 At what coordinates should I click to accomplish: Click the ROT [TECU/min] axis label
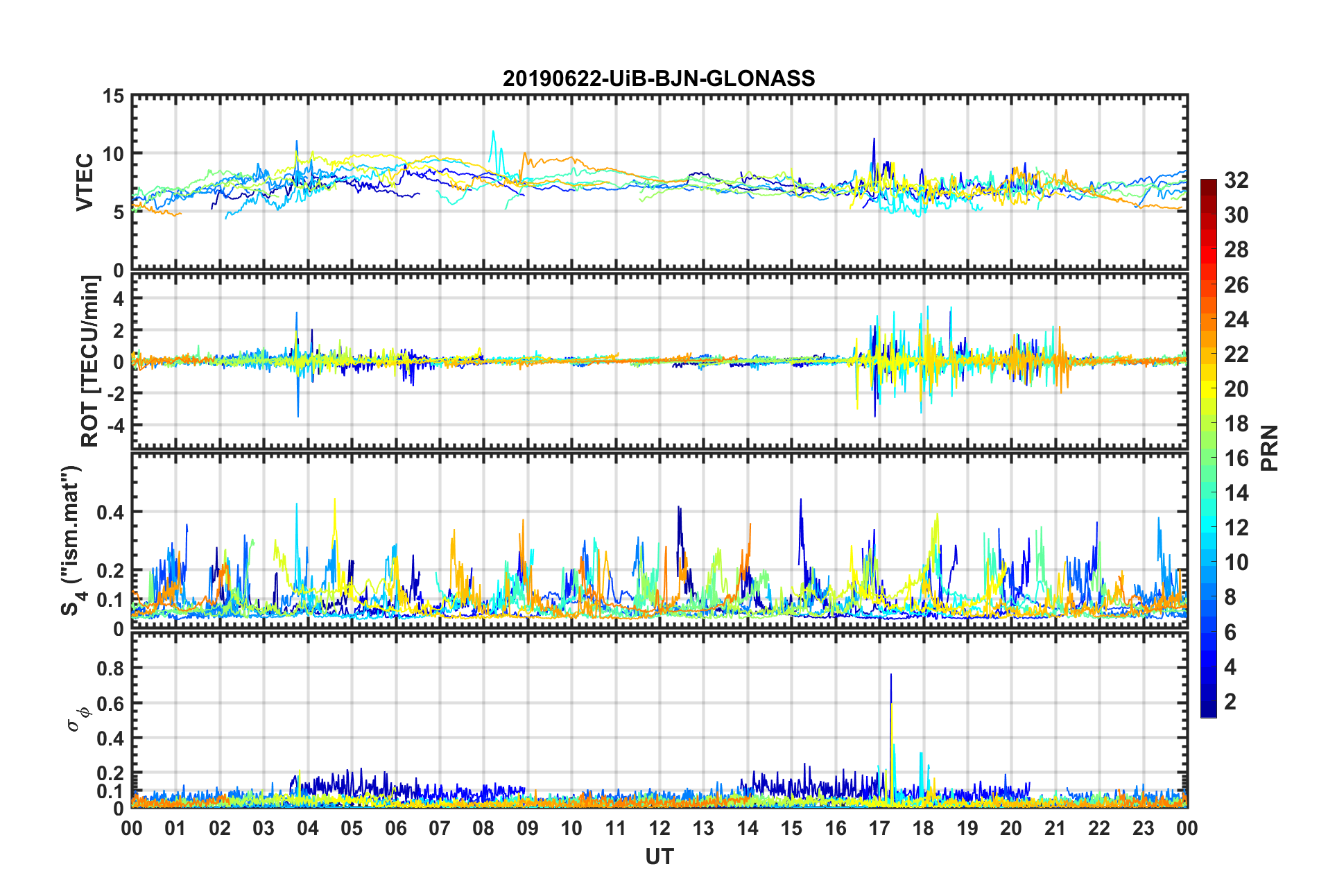click(90, 361)
